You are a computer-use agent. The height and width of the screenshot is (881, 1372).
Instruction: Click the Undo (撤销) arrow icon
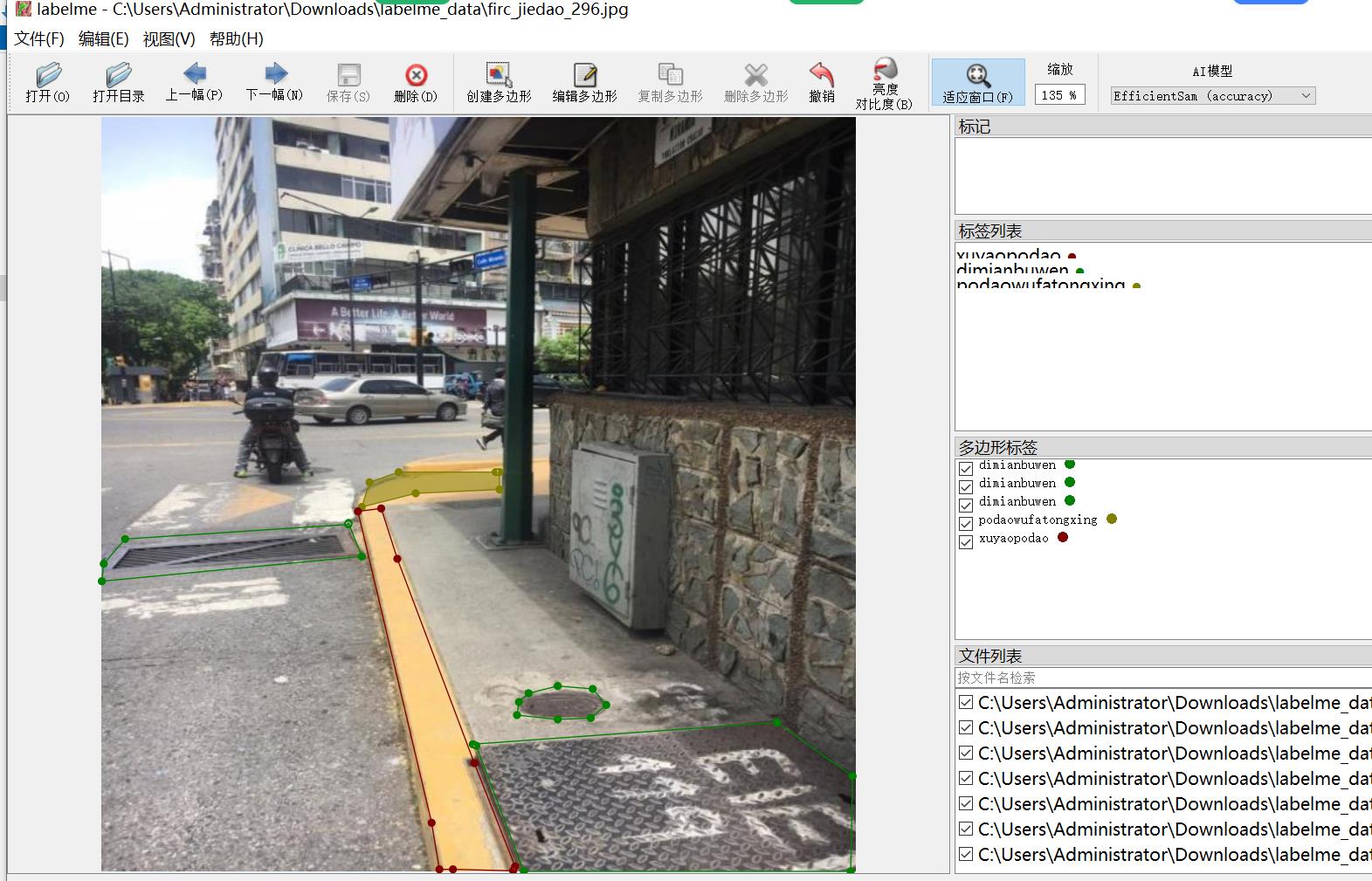[821, 82]
